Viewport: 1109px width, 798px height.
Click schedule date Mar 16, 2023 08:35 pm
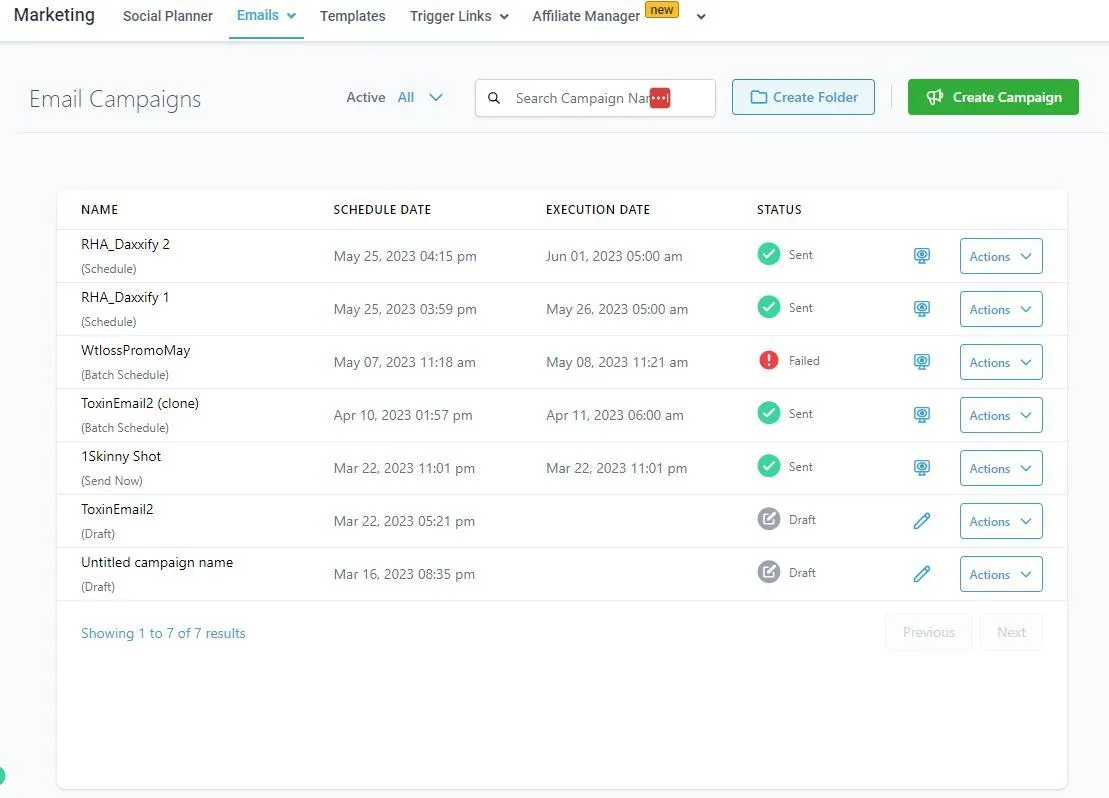coord(404,574)
